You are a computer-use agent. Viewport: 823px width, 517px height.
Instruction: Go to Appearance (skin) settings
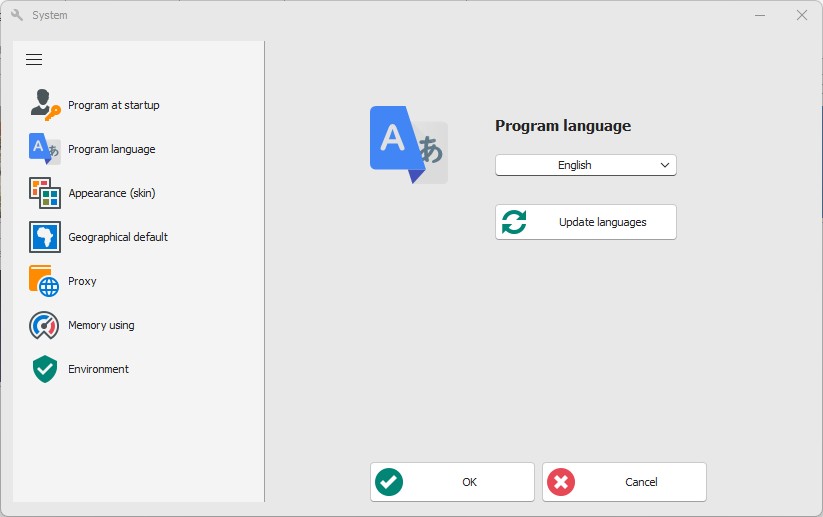(112, 193)
